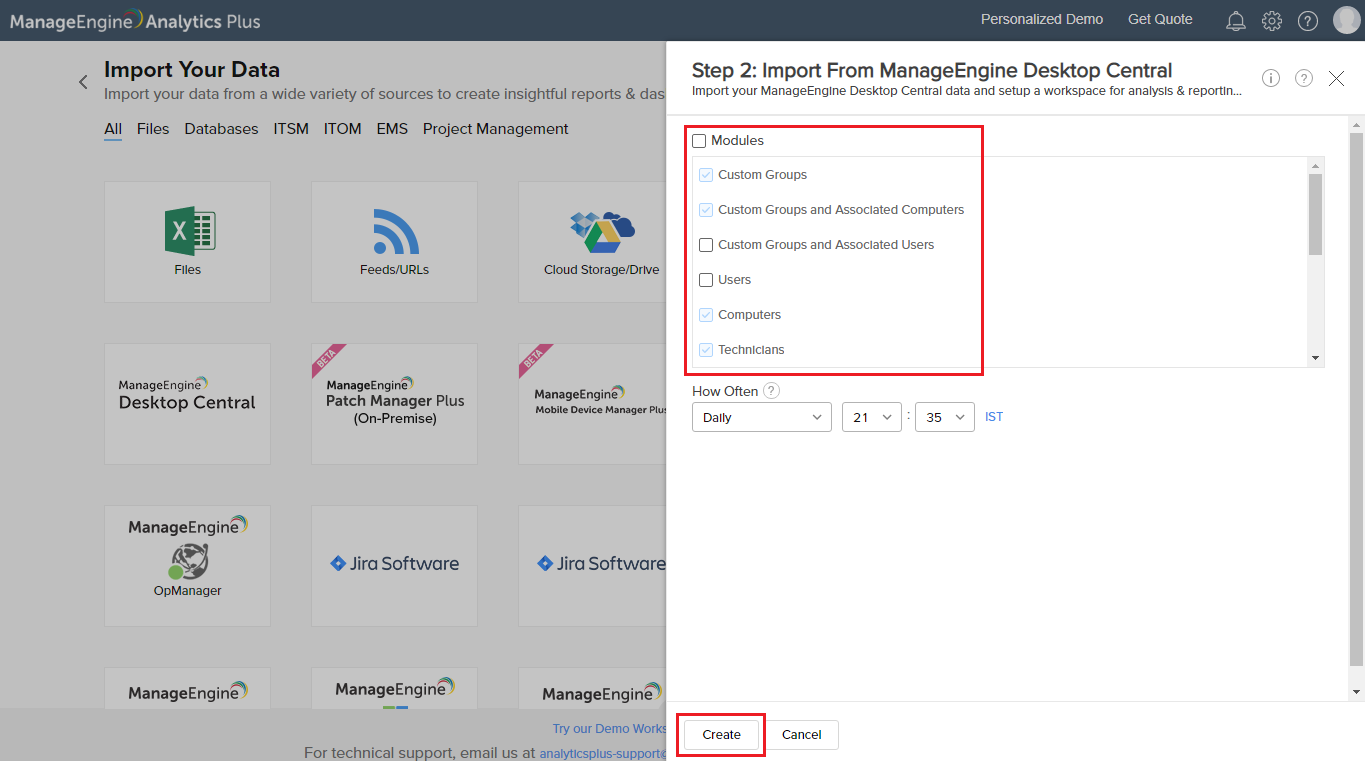This screenshot has width=1365, height=761.
Task: Click the Try our Demo Workspace link
Action: (609, 729)
